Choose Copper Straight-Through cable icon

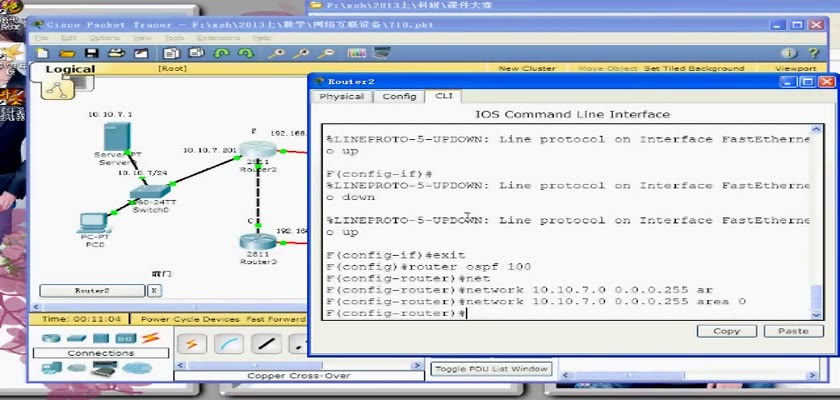click(x=266, y=344)
